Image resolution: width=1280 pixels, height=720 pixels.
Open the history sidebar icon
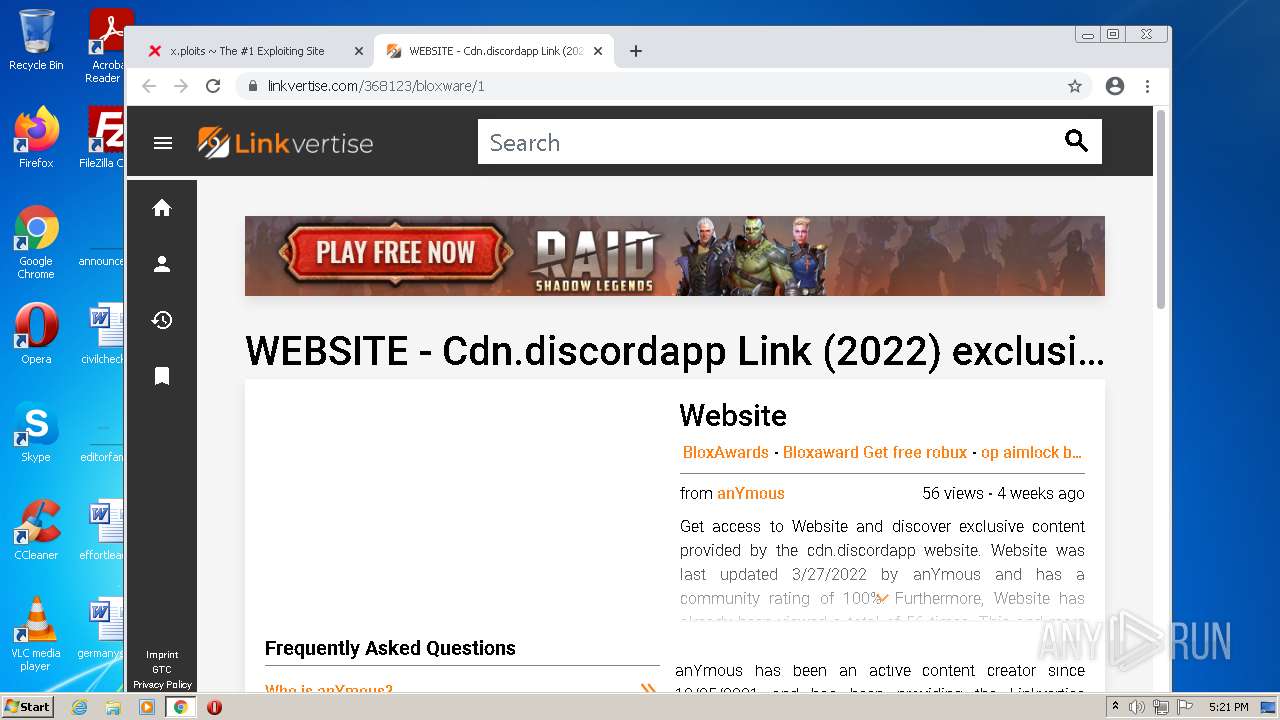pyautogui.click(x=162, y=320)
